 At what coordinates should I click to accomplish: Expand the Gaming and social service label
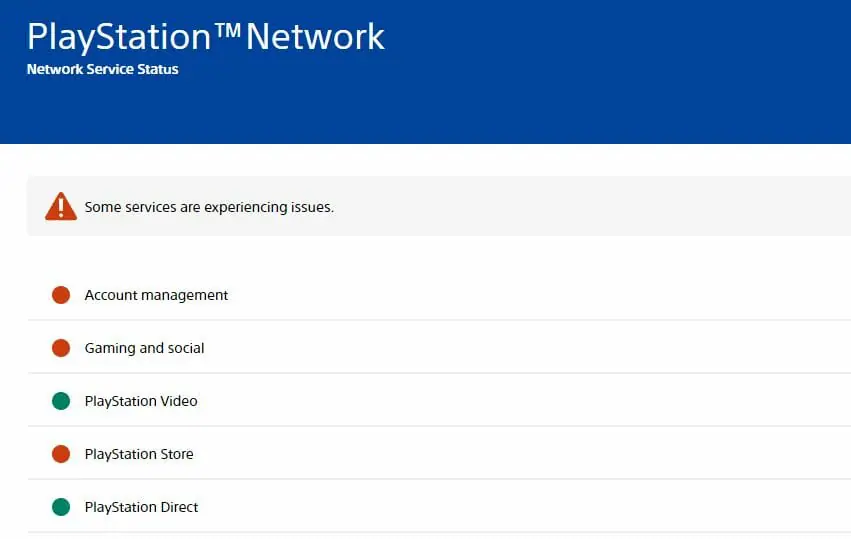pyautogui.click(x=144, y=348)
